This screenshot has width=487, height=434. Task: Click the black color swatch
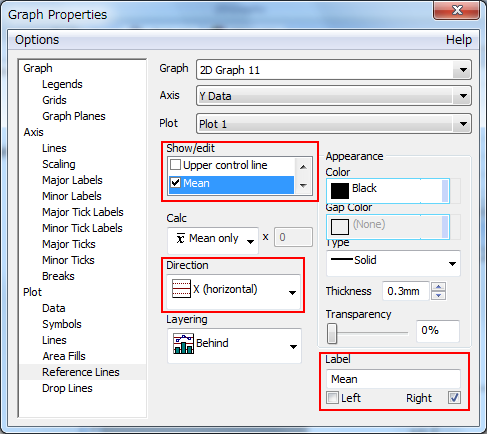pos(340,191)
